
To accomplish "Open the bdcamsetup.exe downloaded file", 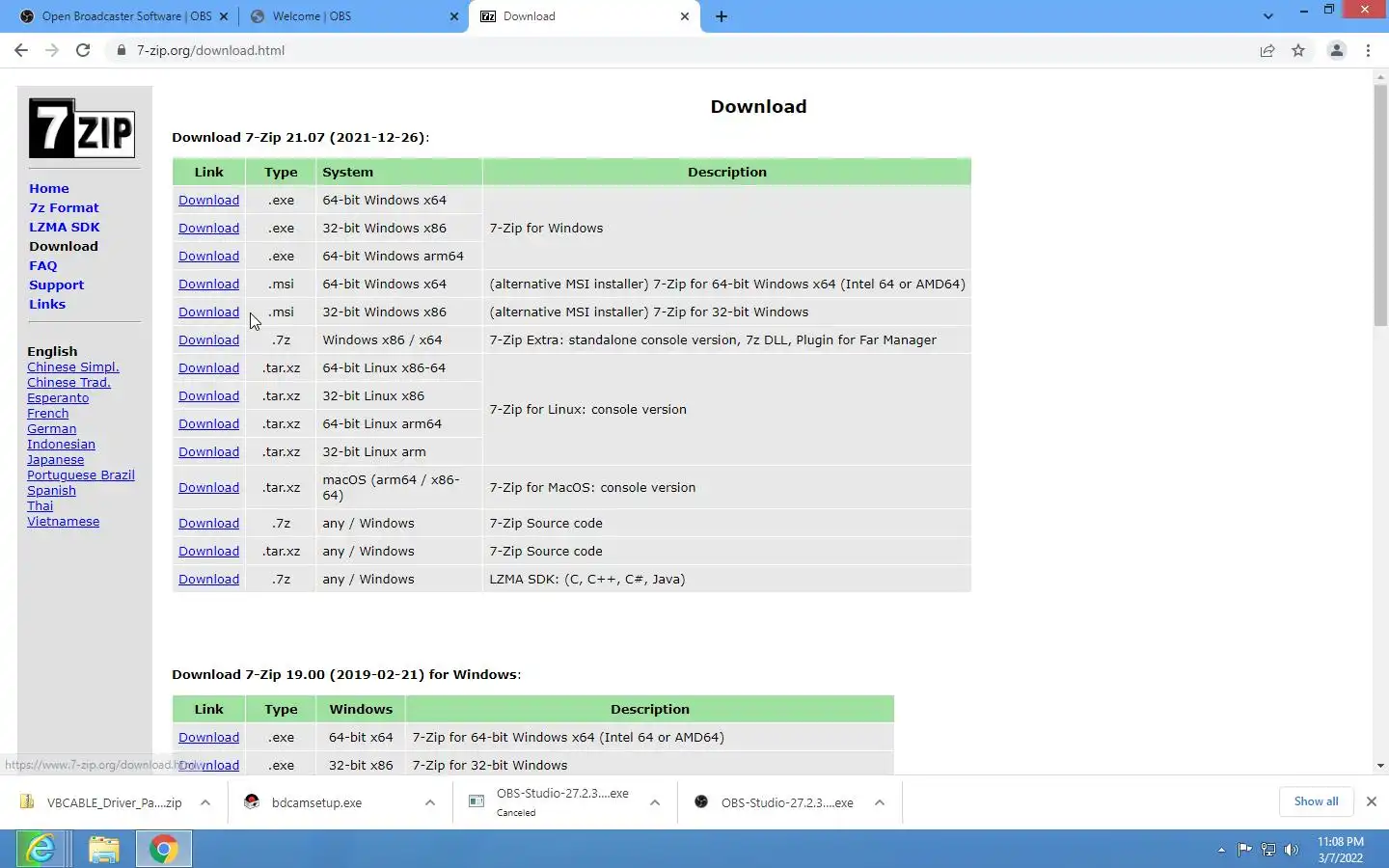I will coord(318,802).
